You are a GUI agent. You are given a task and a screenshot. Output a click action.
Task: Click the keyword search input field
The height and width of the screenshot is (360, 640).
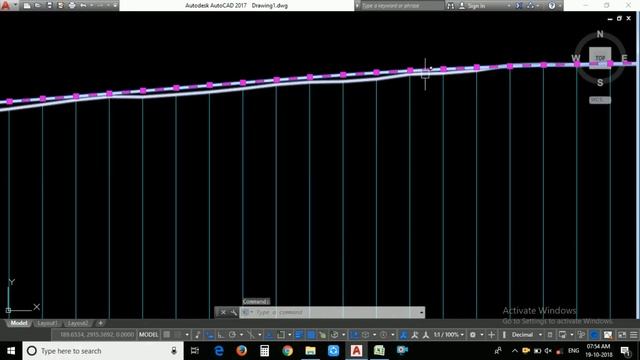coord(402,6)
